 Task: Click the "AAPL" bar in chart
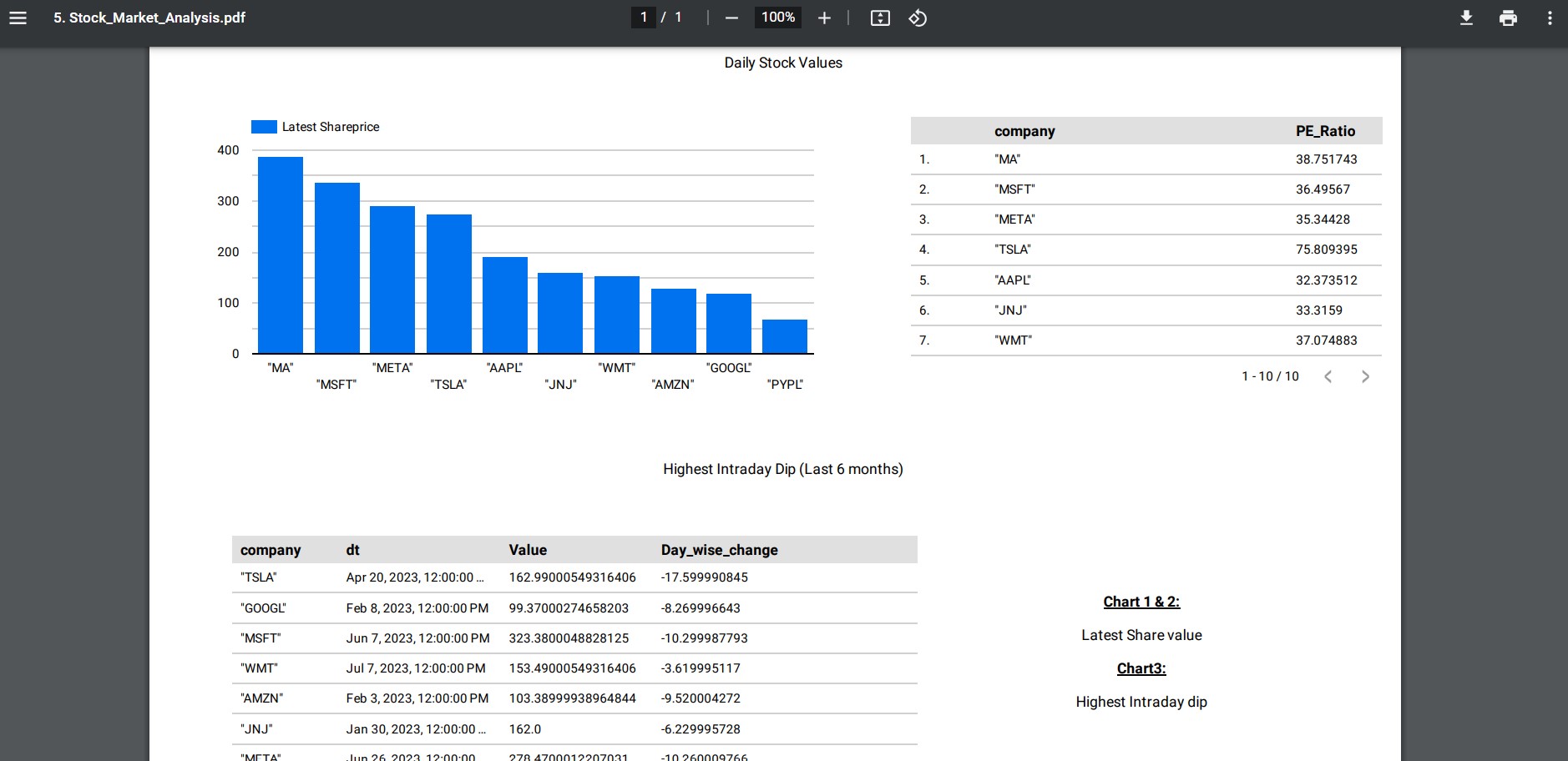[x=505, y=305]
